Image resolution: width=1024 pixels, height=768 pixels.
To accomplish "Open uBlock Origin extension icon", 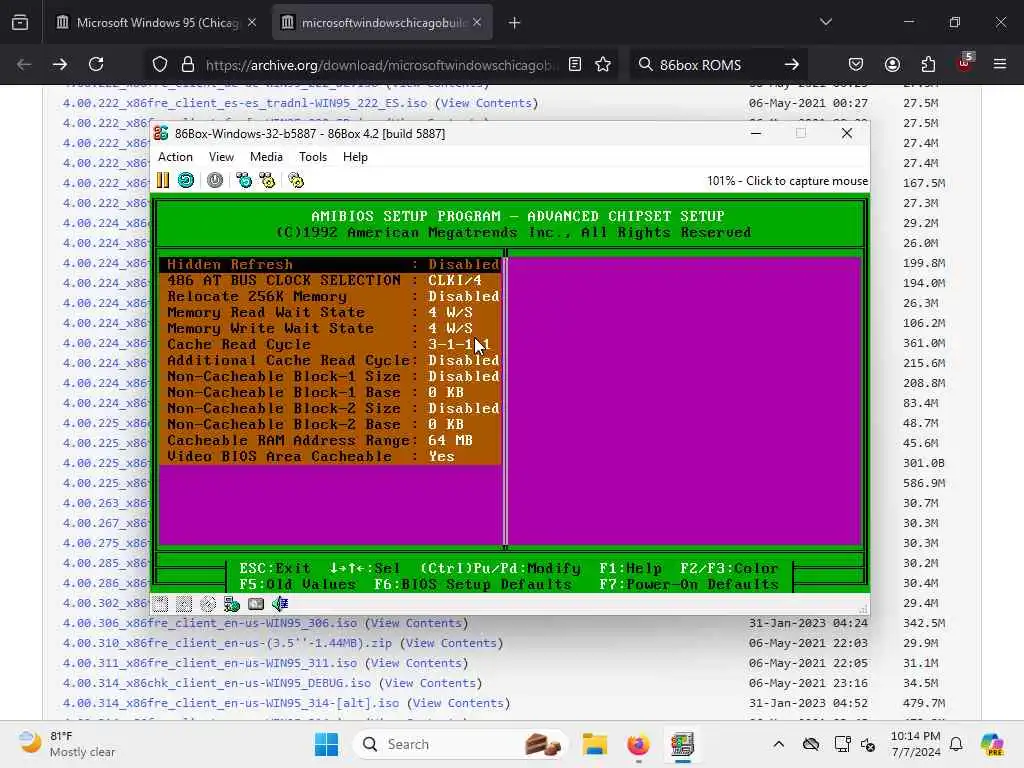I will [965, 63].
